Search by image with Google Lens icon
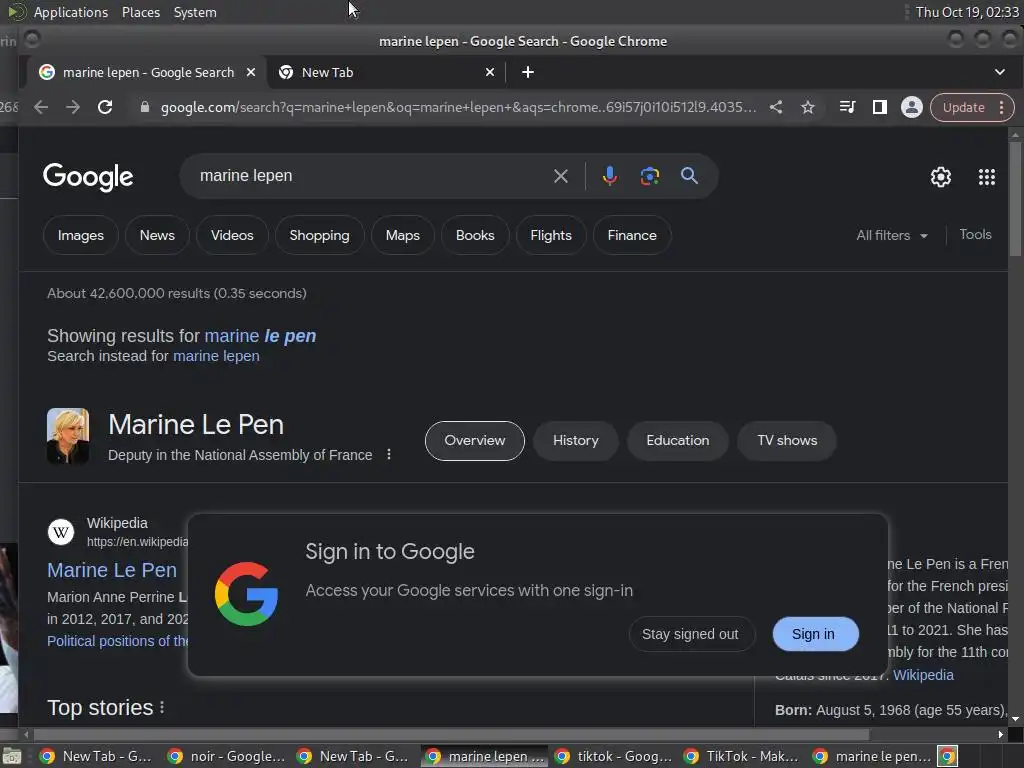 pos(650,176)
